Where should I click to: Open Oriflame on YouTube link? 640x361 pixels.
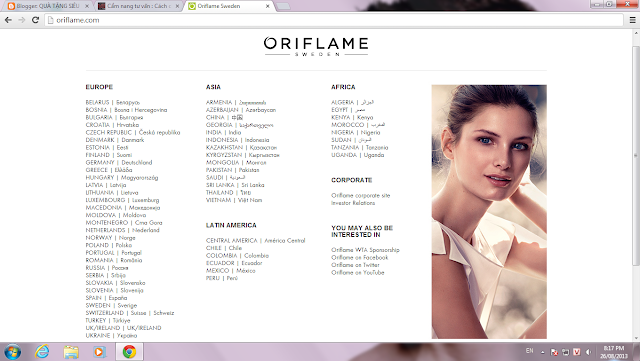coord(358,272)
